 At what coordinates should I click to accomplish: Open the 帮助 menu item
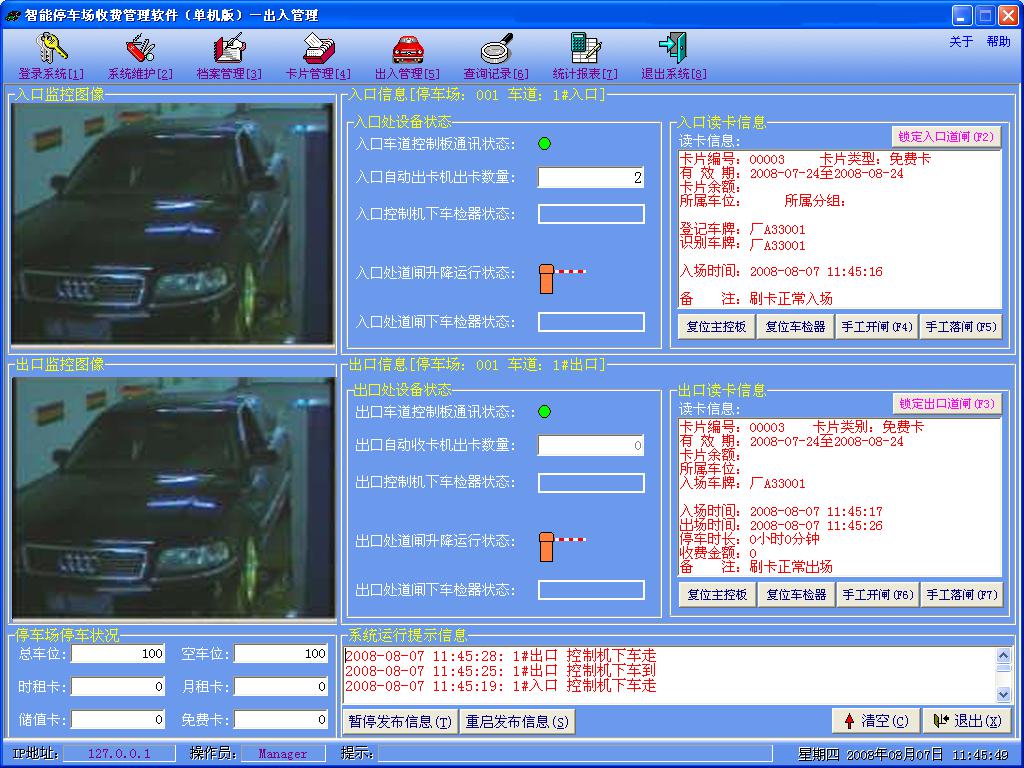click(998, 42)
